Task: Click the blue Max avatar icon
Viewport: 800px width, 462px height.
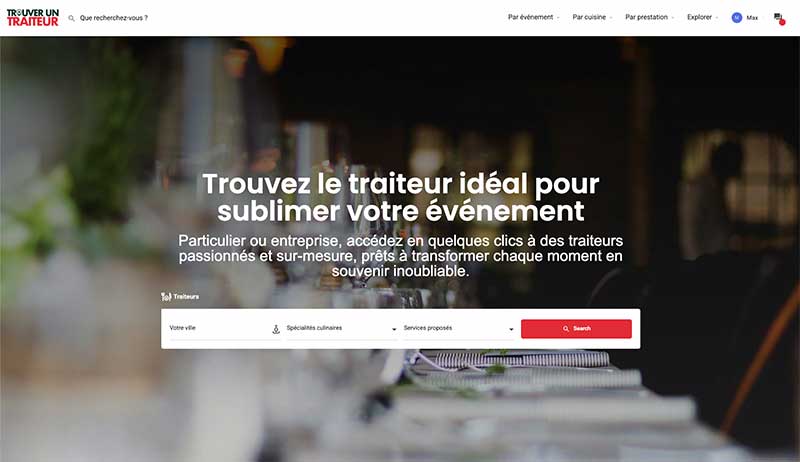Action: pos(736,18)
